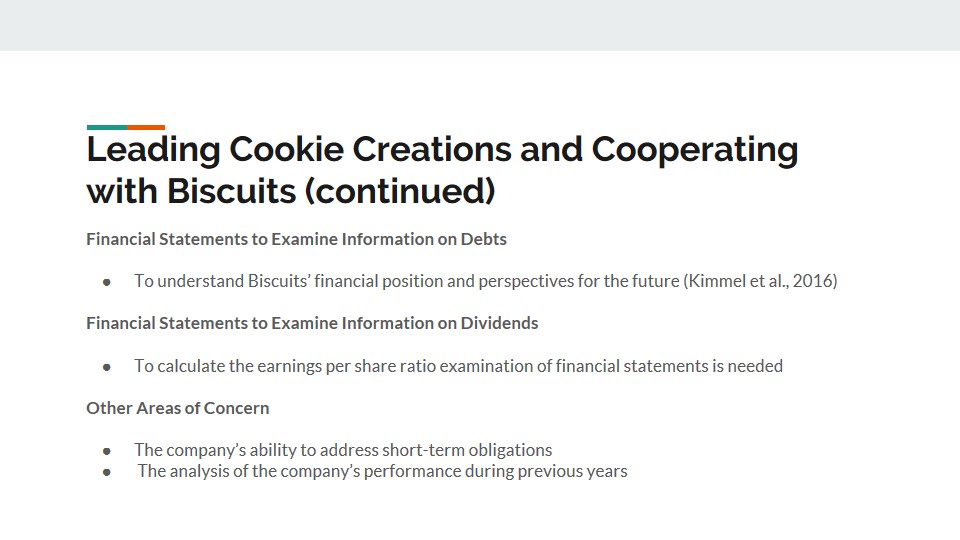Click the orange accent bar above the title
This screenshot has width=960, height=540.
(146, 127)
